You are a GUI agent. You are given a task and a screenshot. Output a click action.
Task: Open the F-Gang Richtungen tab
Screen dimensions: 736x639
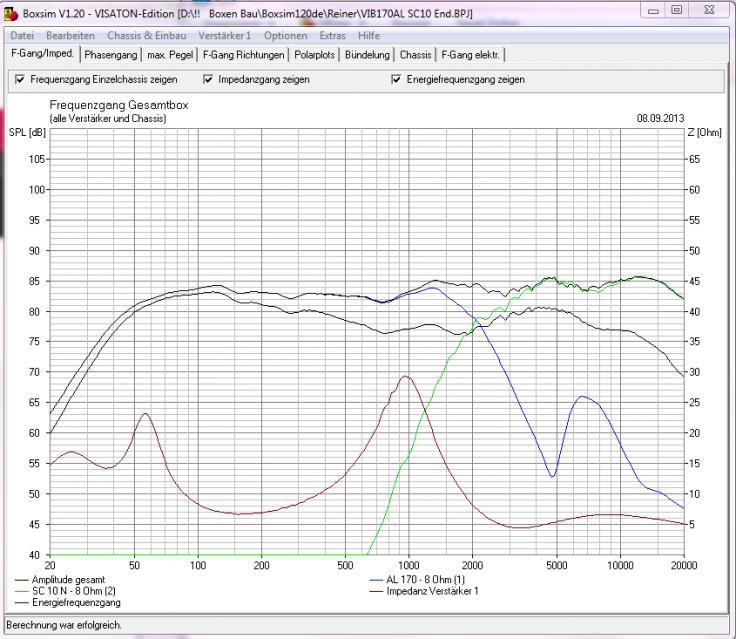(x=244, y=55)
